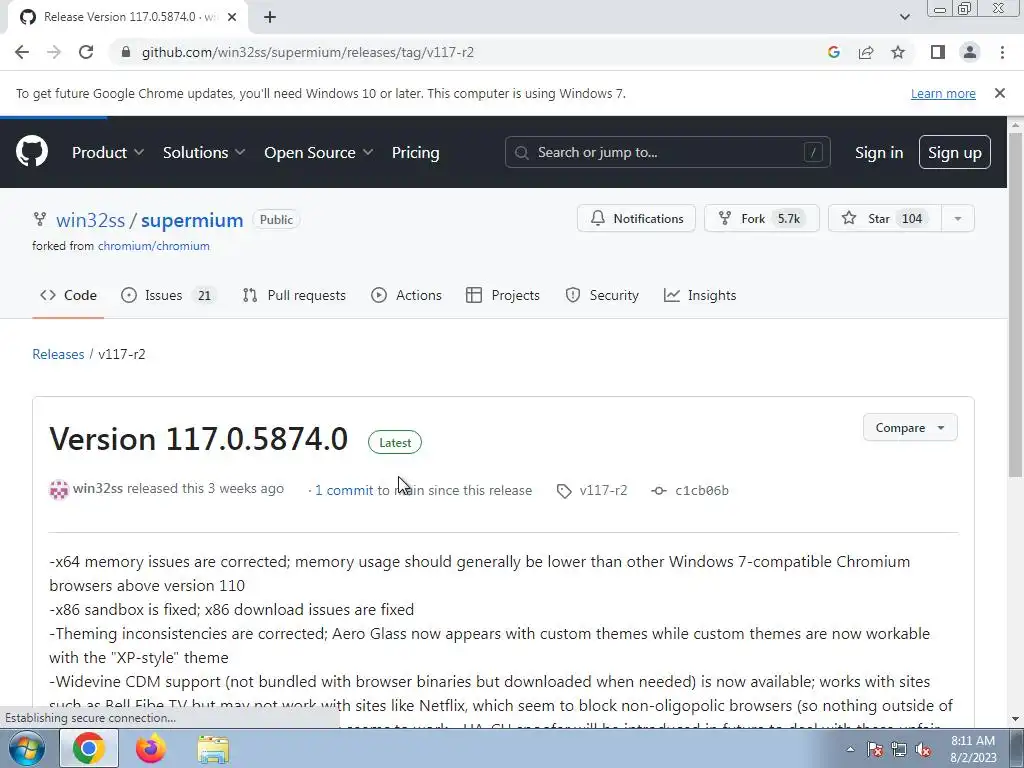
Task: Click win32ss avatar image
Action: click(59, 489)
